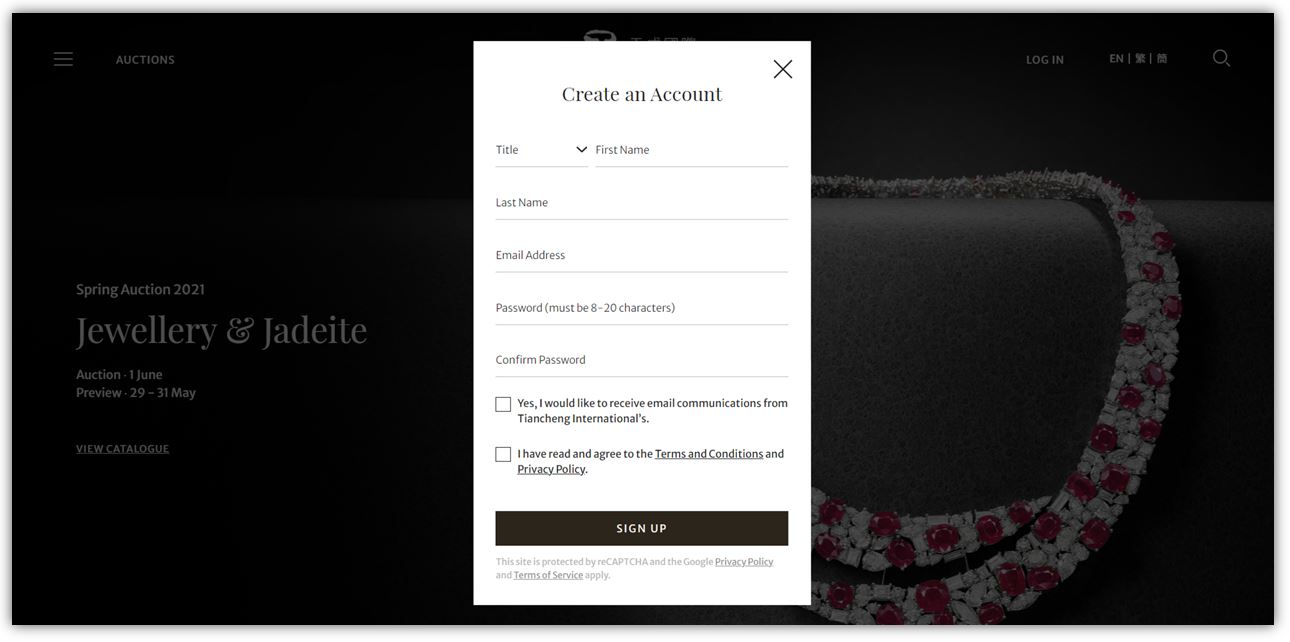This screenshot has width=1290, height=642.
Task: Focus the First Name field
Action: [x=692, y=150]
